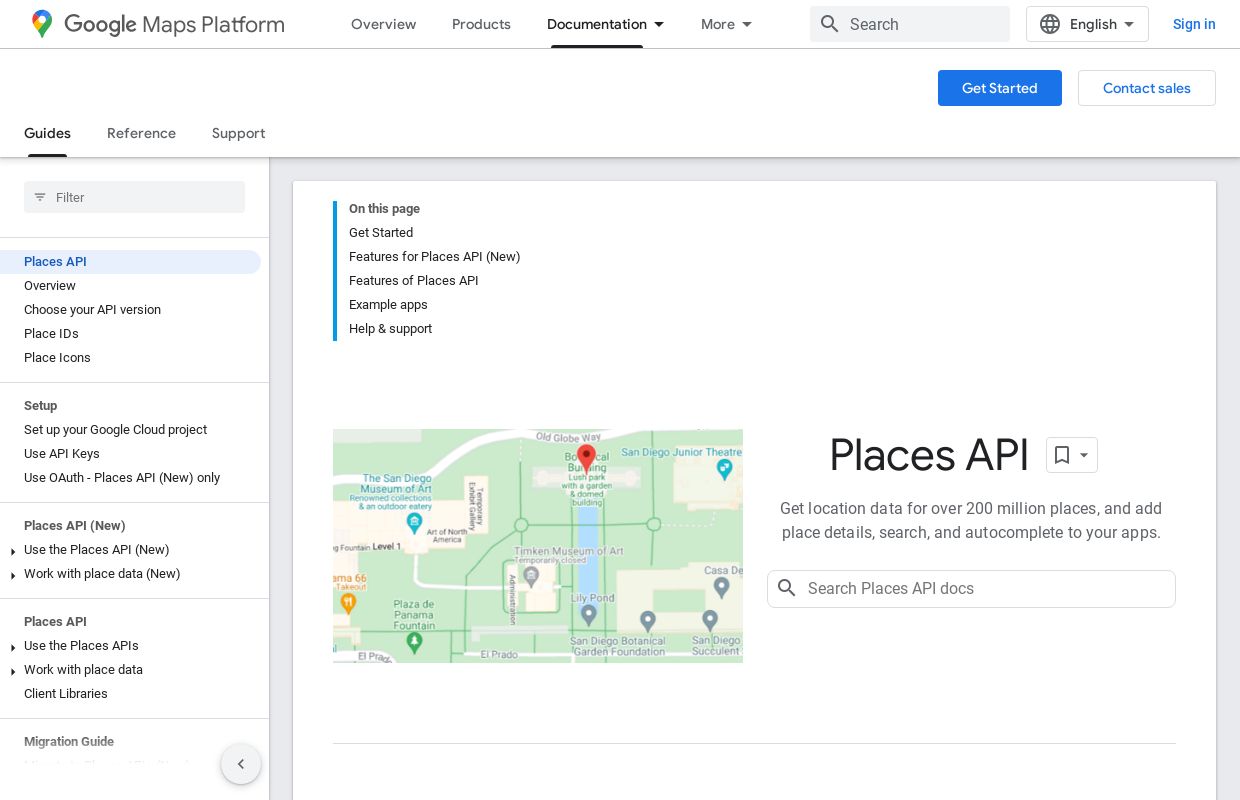Click the San Diego map image
1240x800 pixels.
tap(538, 545)
